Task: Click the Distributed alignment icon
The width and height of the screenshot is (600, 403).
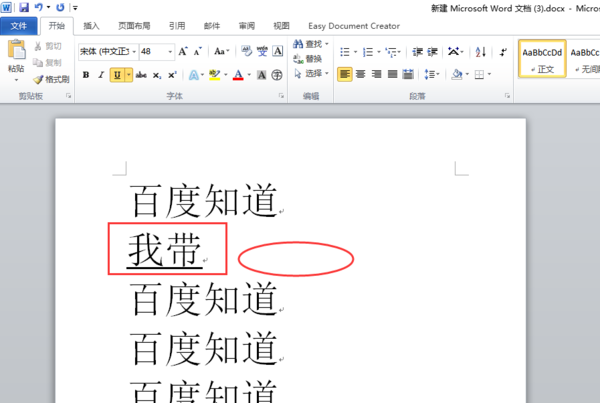Action: [408, 74]
